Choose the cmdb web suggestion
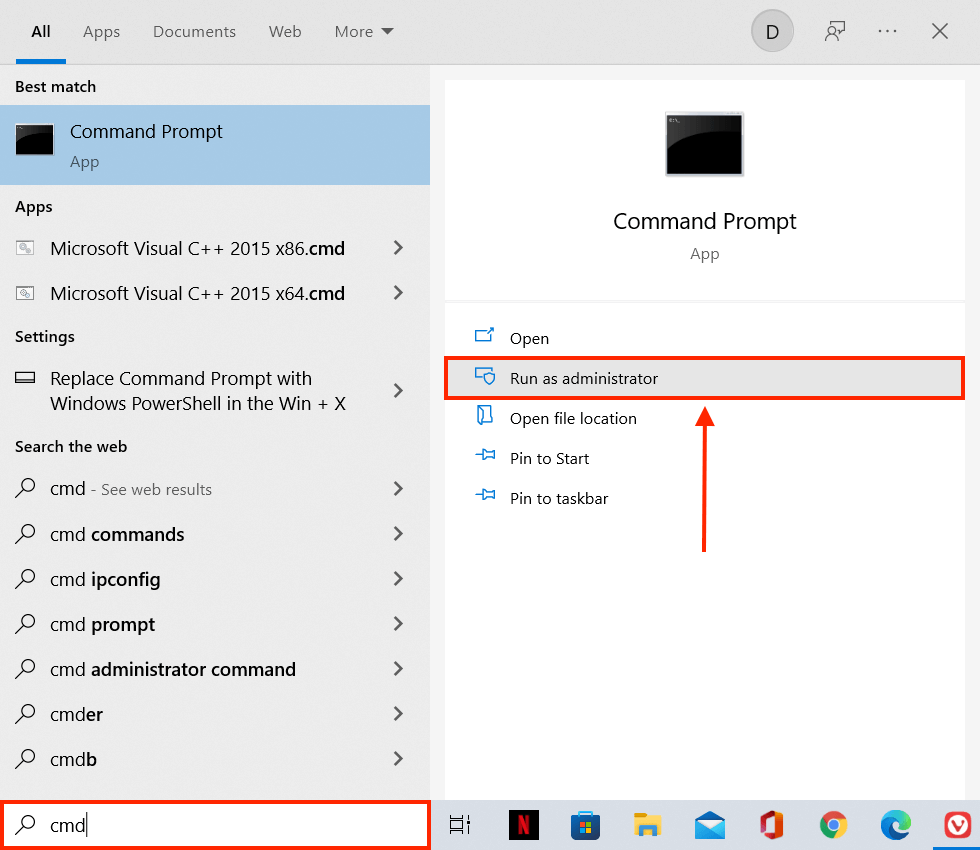 coord(73,759)
